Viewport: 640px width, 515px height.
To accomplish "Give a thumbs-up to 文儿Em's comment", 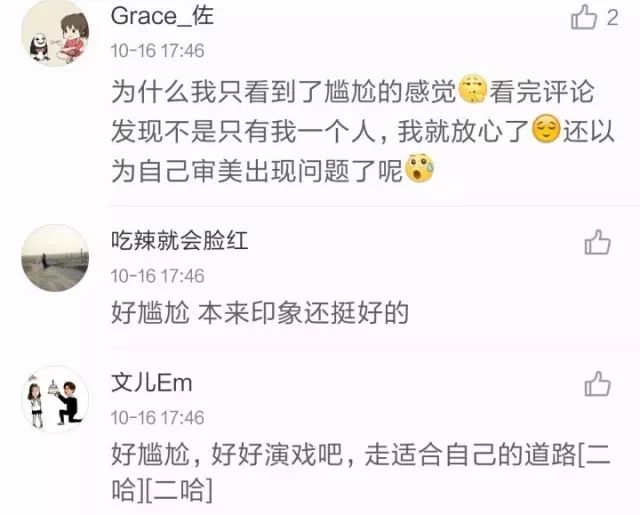I will pos(598,384).
